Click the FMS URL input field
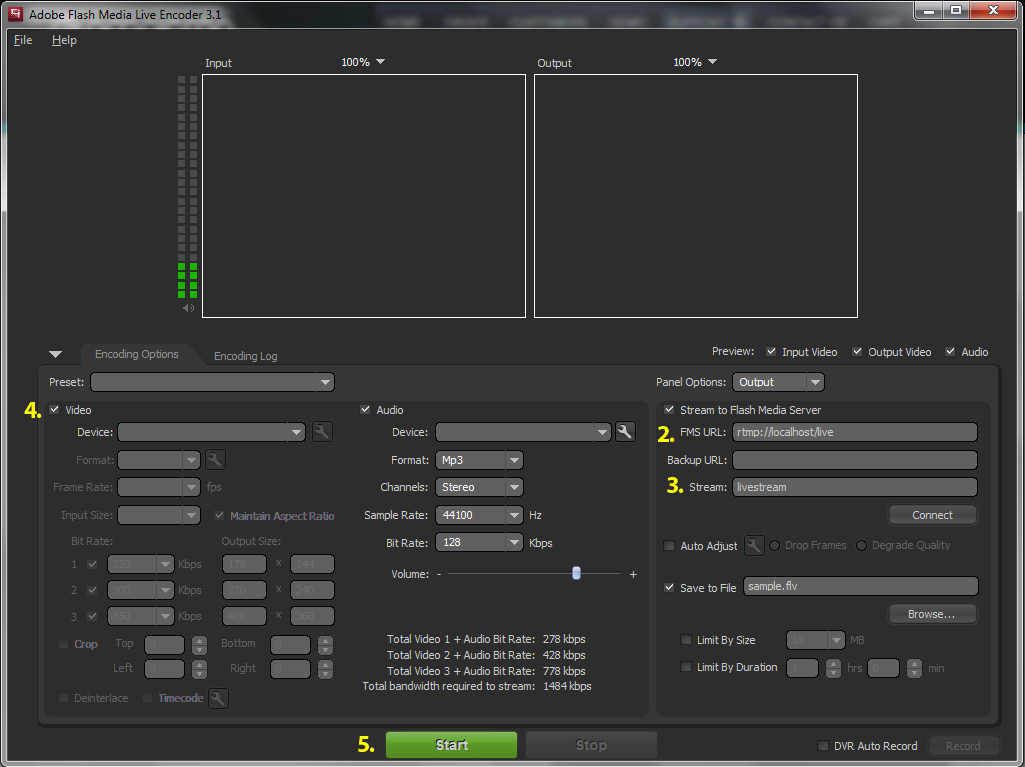 (854, 432)
